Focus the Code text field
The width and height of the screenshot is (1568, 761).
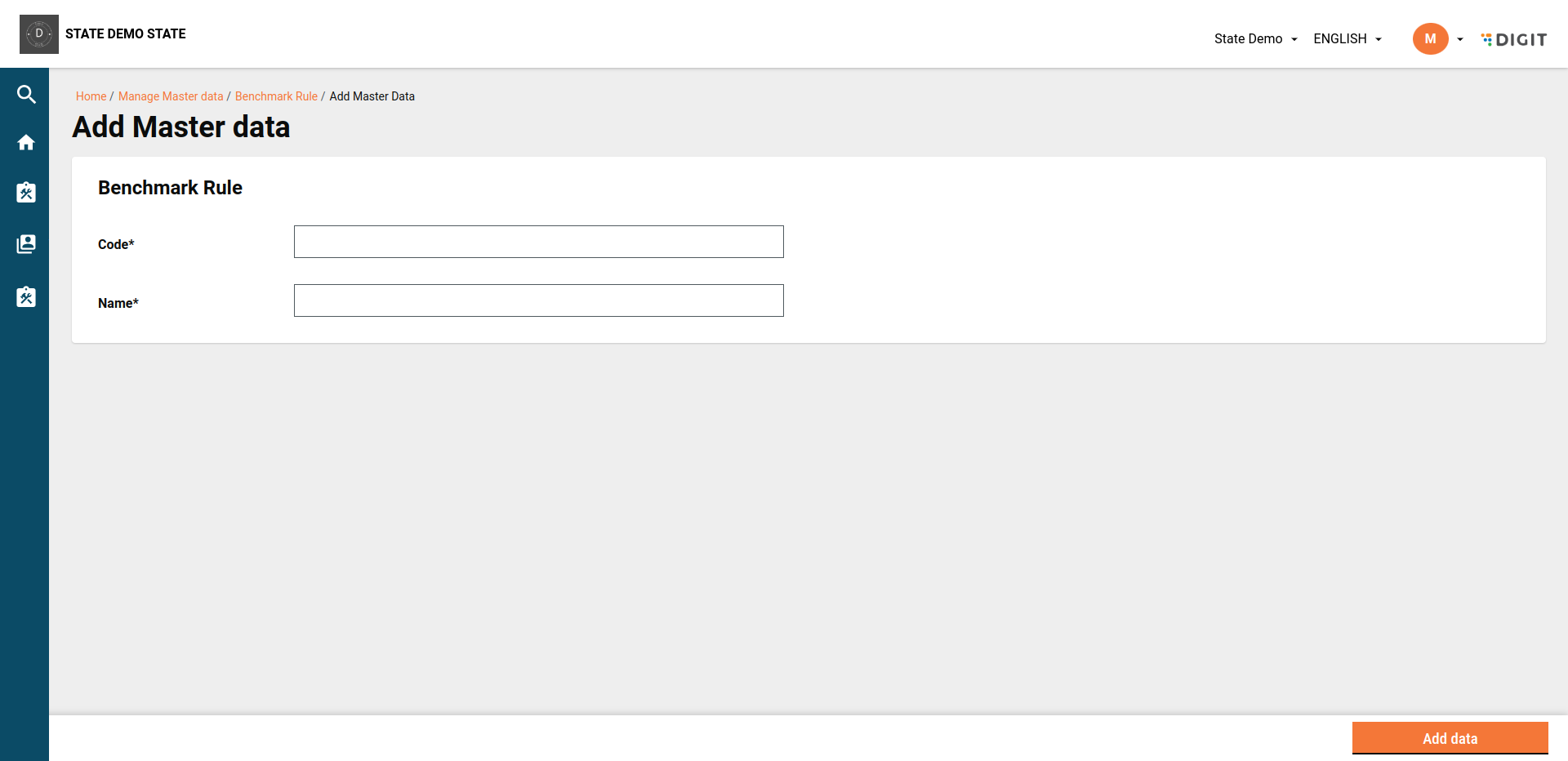point(539,242)
